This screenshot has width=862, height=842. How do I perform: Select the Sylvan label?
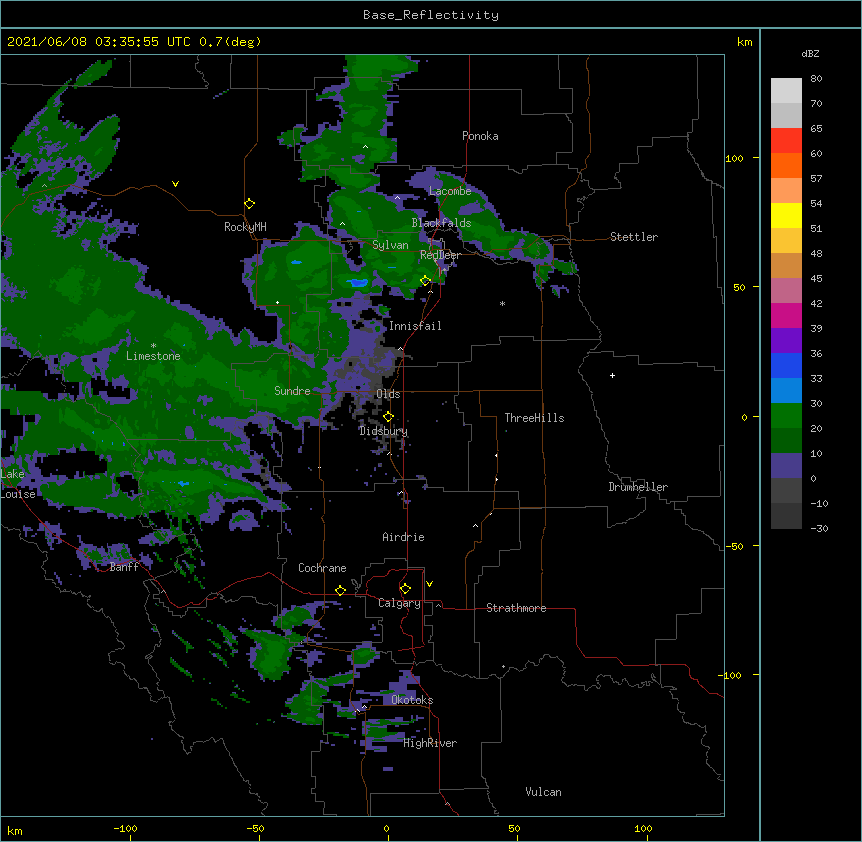tap(390, 245)
